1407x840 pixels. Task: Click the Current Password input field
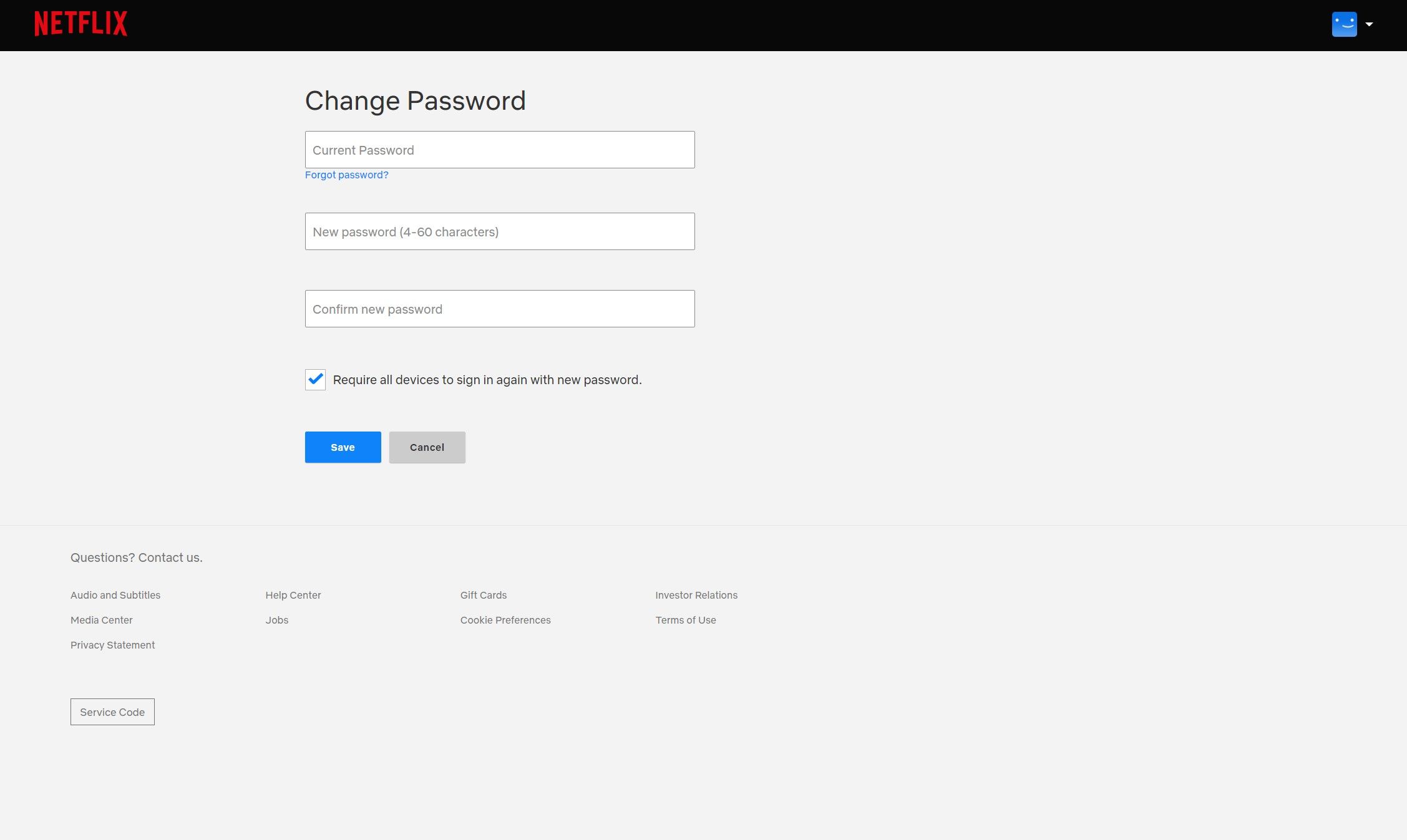click(x=499, y=150)
